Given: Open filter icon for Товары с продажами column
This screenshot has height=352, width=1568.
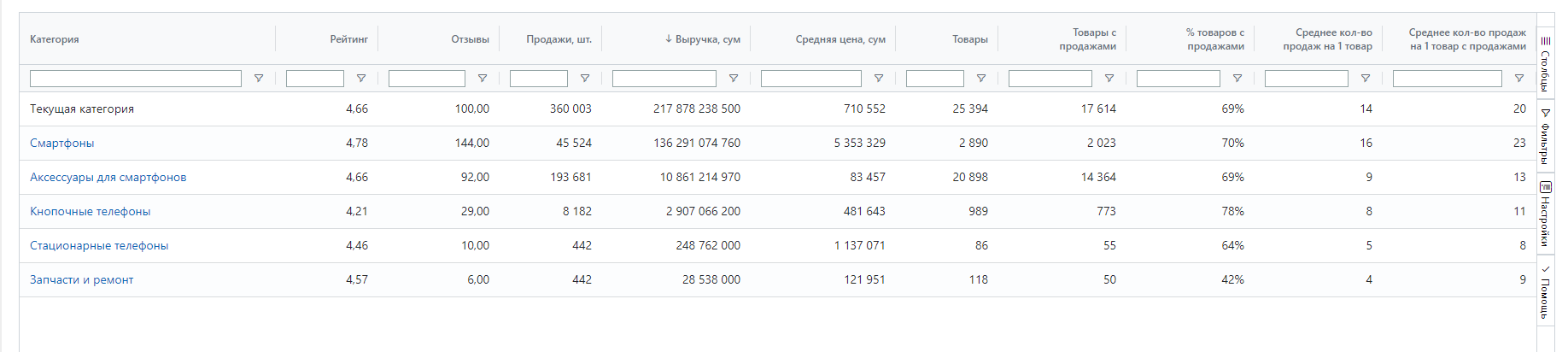Looking at the screenshot, I should coord(1109,79).
